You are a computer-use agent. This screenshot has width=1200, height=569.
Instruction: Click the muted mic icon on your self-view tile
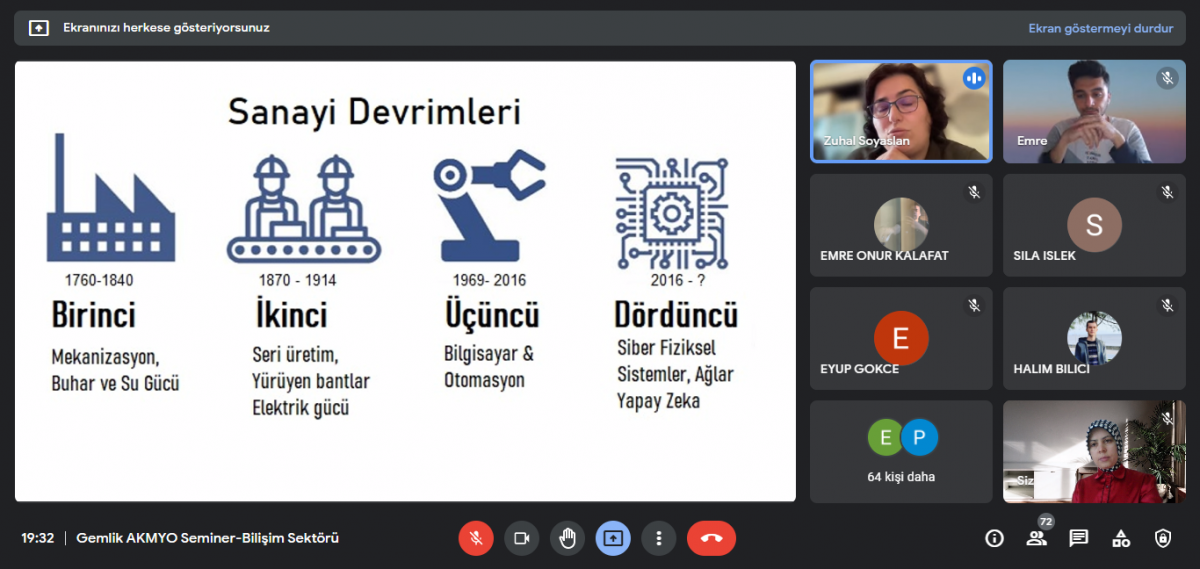tap(1167, 418)
